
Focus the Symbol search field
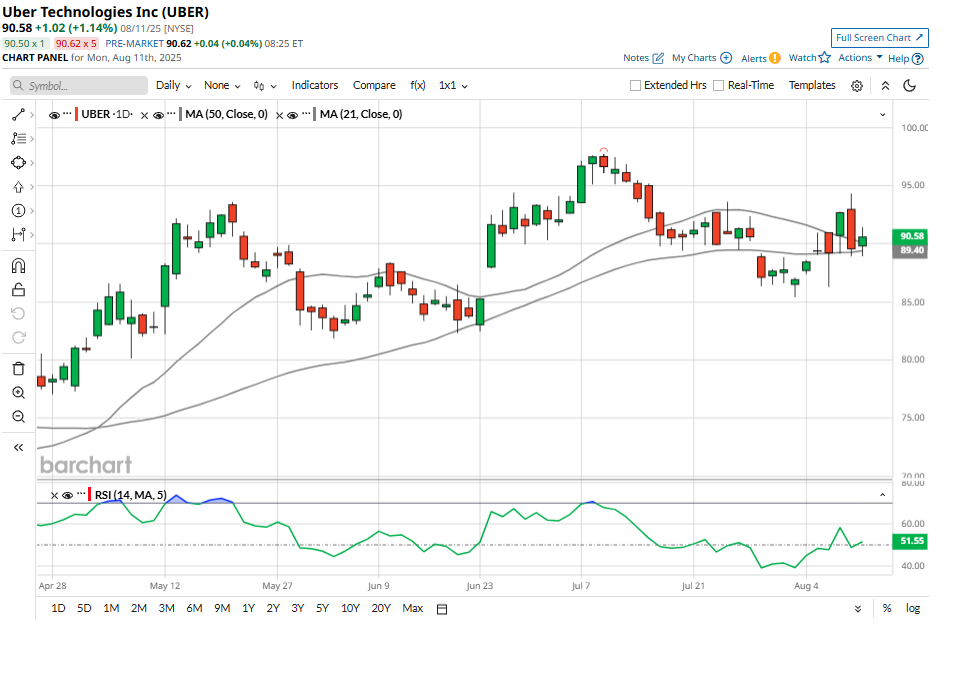(x=78, y=86)
